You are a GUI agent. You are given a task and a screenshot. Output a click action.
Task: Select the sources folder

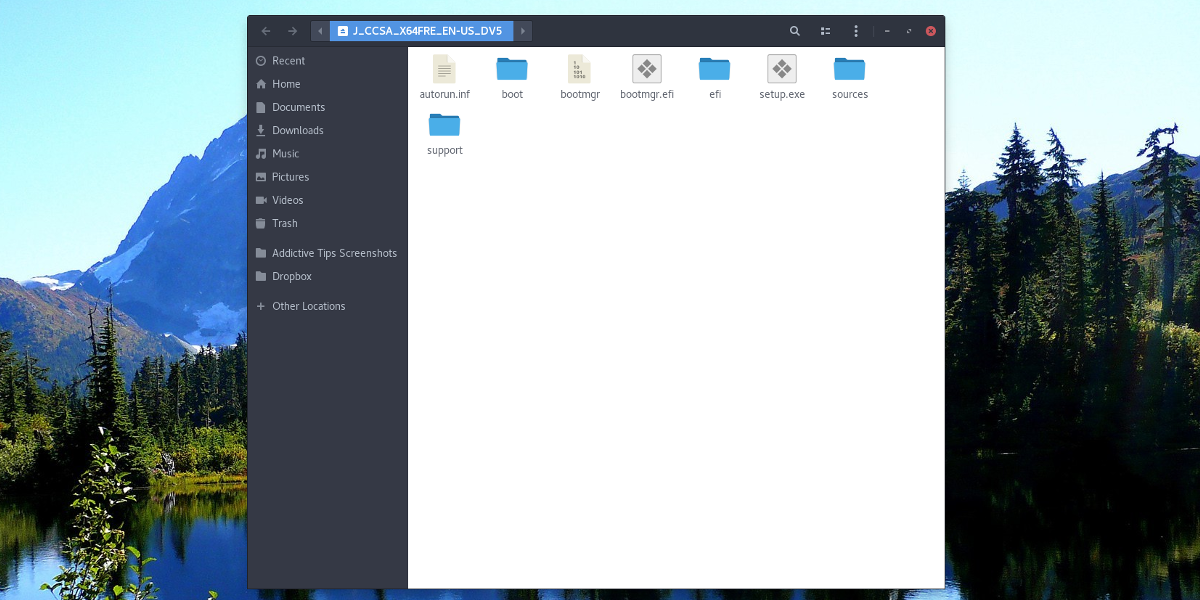click(849, 69)
